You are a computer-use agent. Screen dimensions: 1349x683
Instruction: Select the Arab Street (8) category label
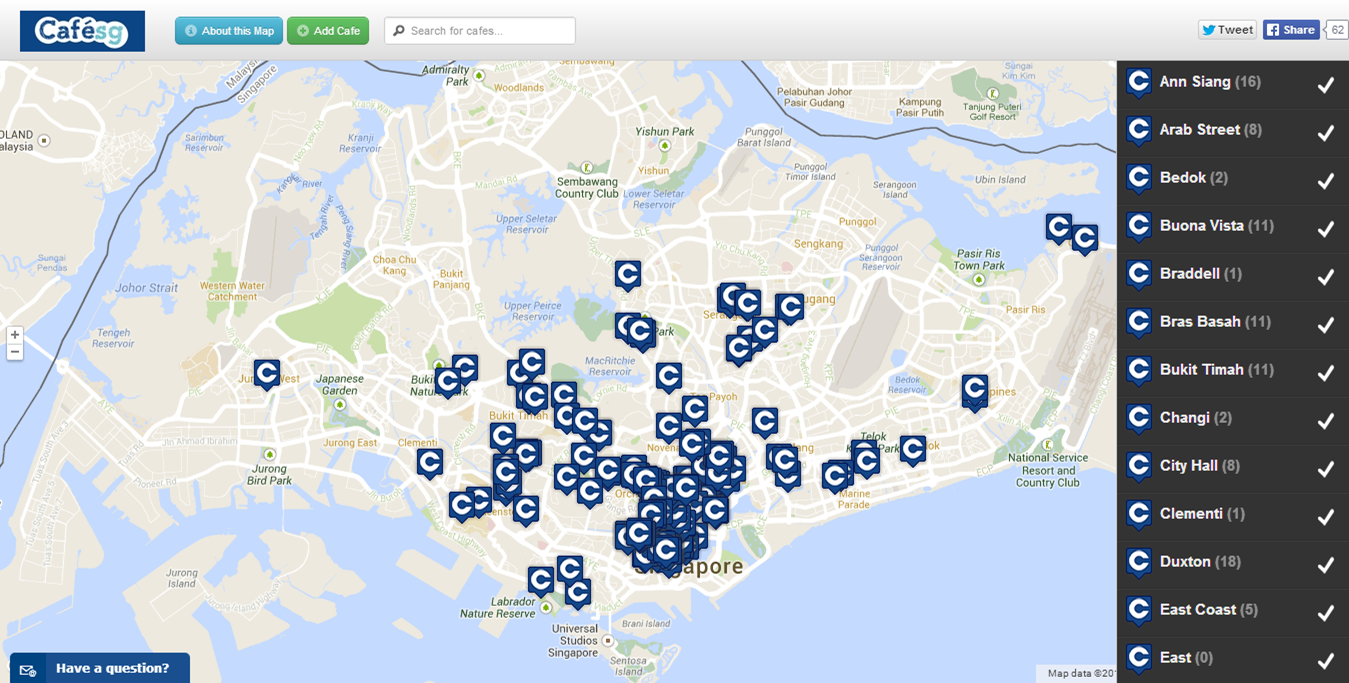click(x=1210, y=130)
